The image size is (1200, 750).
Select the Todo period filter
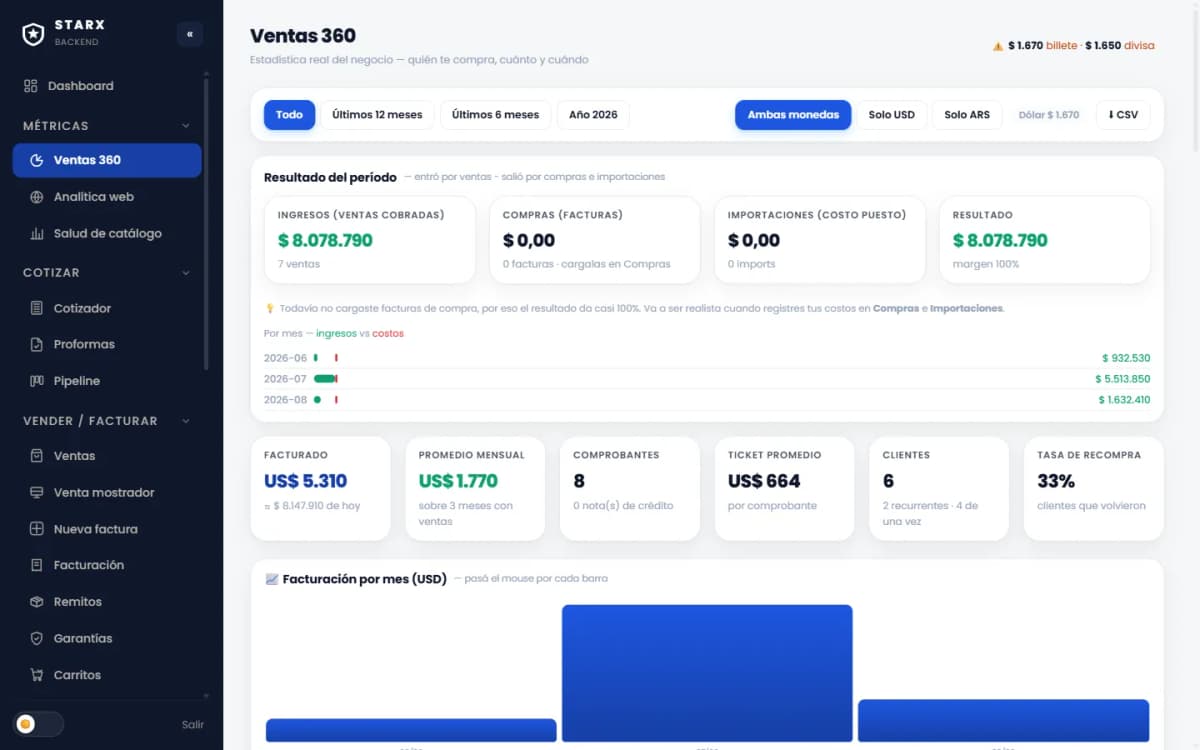point(289,115)
